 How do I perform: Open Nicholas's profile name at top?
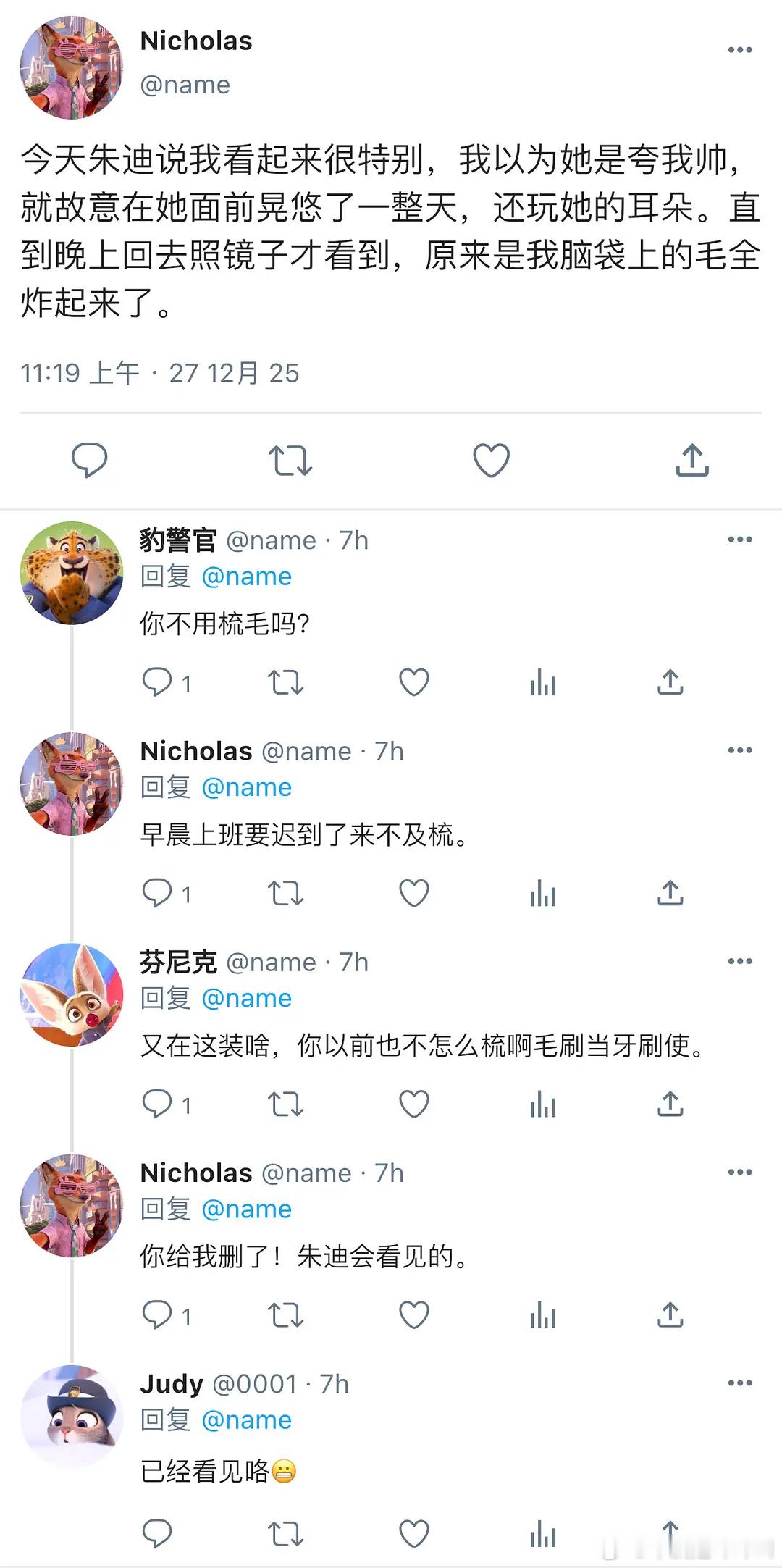pos(196,41)
